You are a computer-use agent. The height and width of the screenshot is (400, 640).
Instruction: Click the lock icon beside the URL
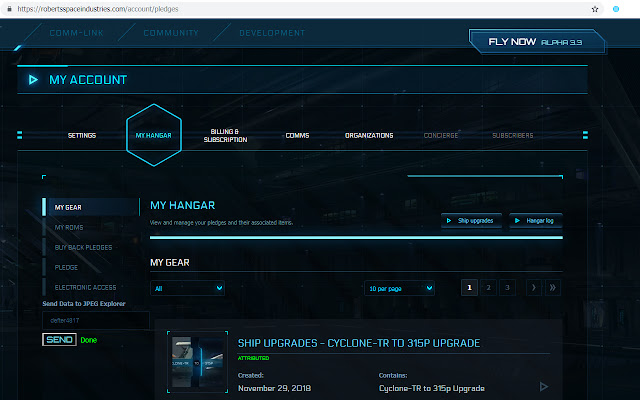(9, 9)
